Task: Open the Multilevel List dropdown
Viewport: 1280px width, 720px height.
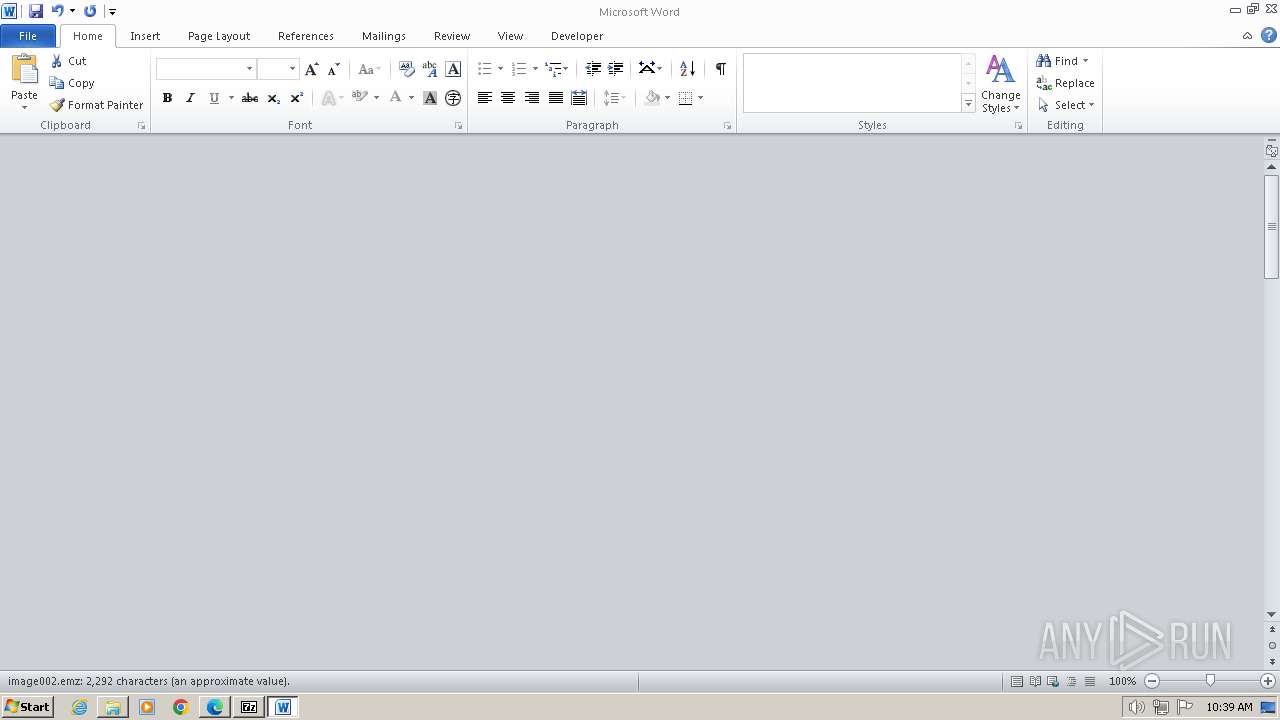Action: [557, 69]
